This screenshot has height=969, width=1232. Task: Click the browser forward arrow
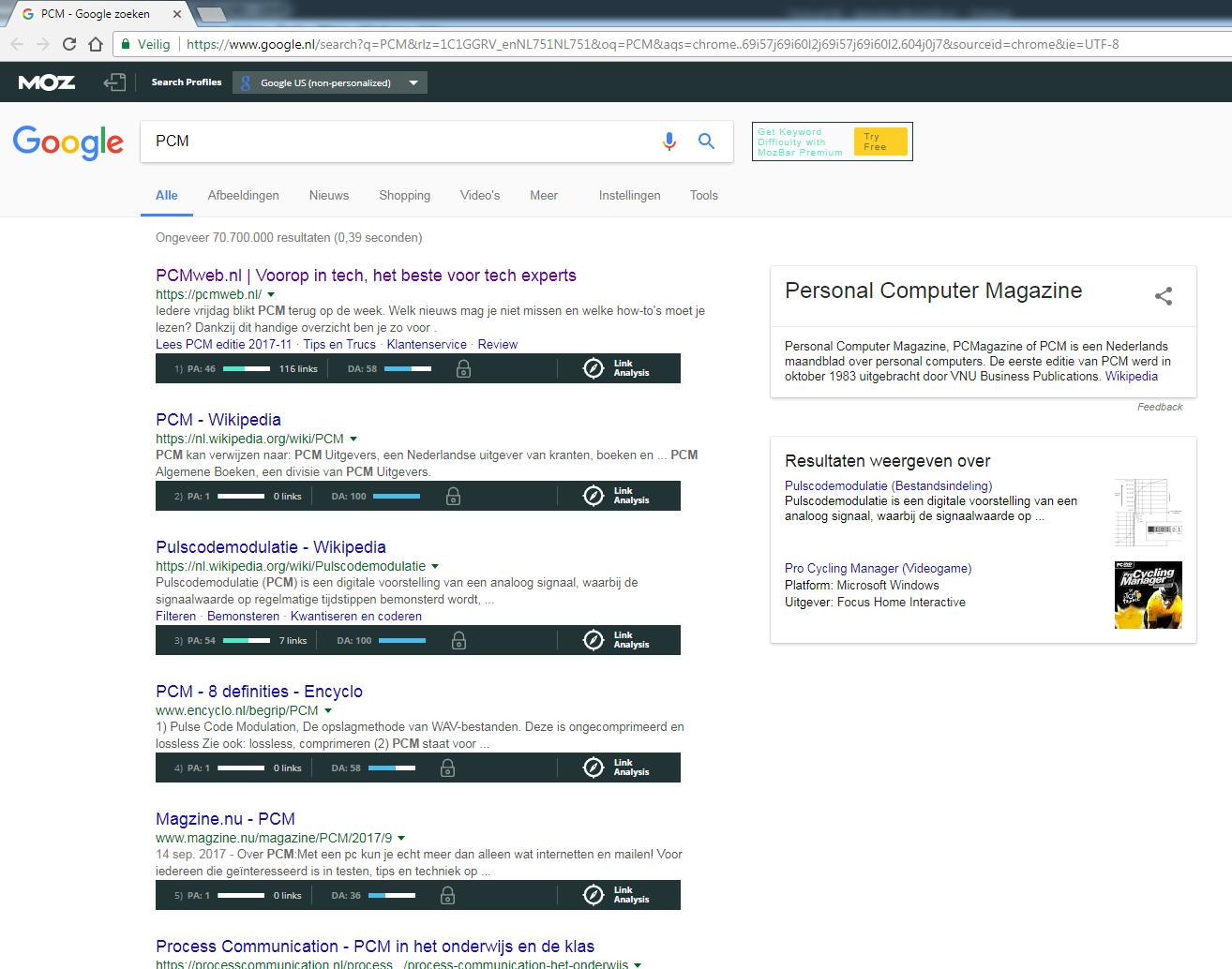[x=43, y=44]
